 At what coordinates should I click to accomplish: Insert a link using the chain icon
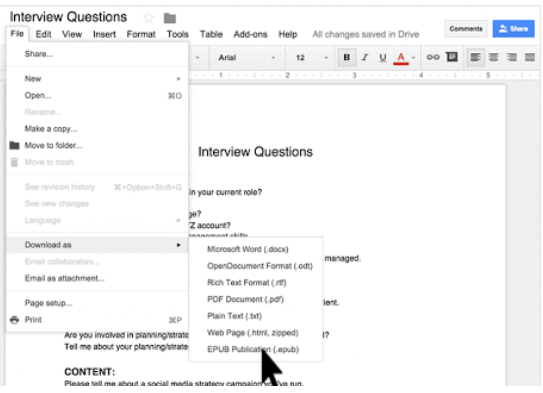click(433, 57)
